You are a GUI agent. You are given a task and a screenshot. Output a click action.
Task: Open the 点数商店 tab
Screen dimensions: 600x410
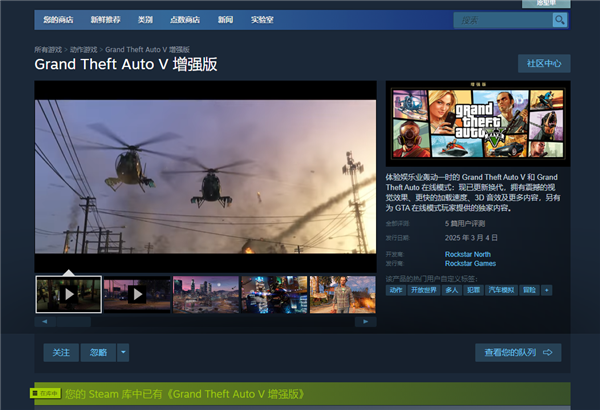[x=185, y=20]
